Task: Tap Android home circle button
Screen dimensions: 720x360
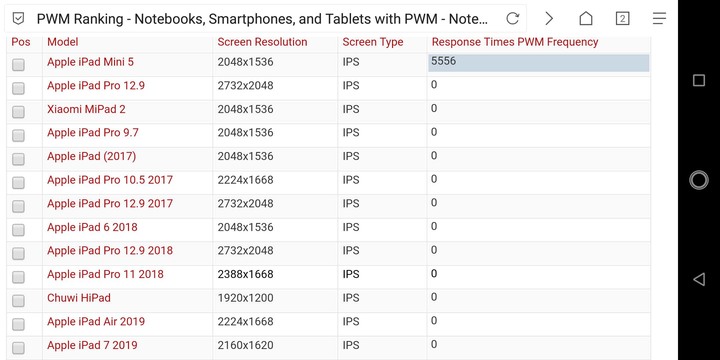Action: pyautogui.click(x=699, y=180)
